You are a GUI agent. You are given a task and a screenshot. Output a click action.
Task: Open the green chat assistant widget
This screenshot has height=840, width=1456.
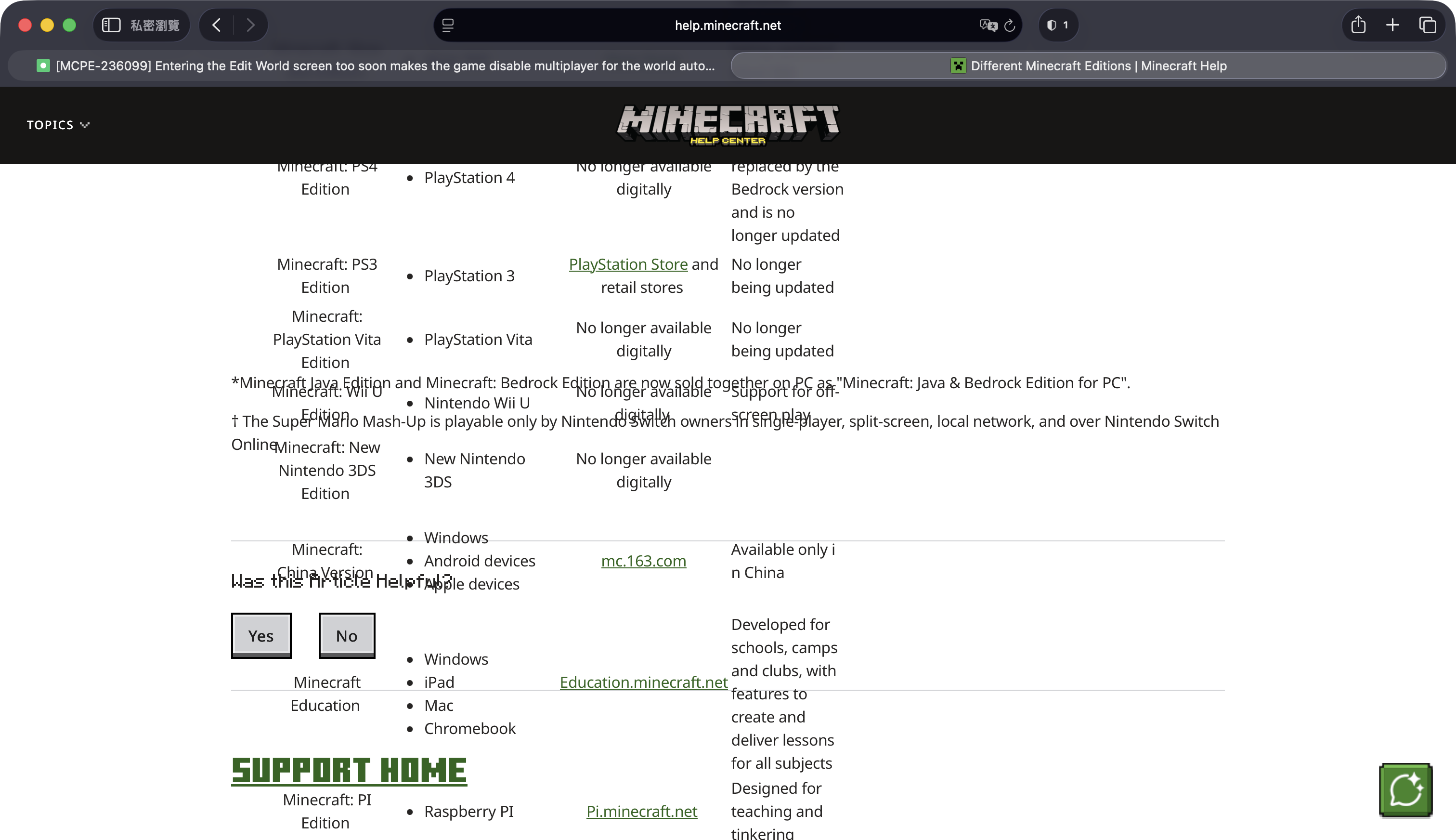click(1405, 790)
